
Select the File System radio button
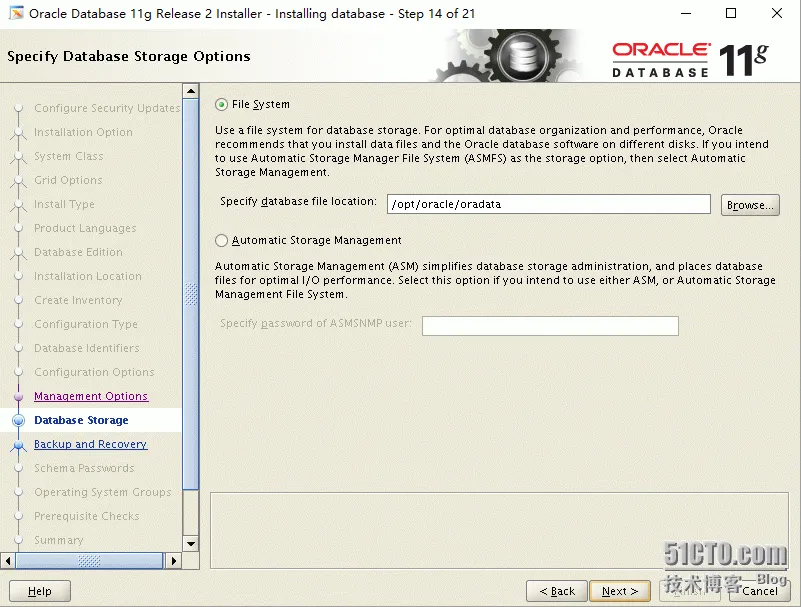(221, 105)
